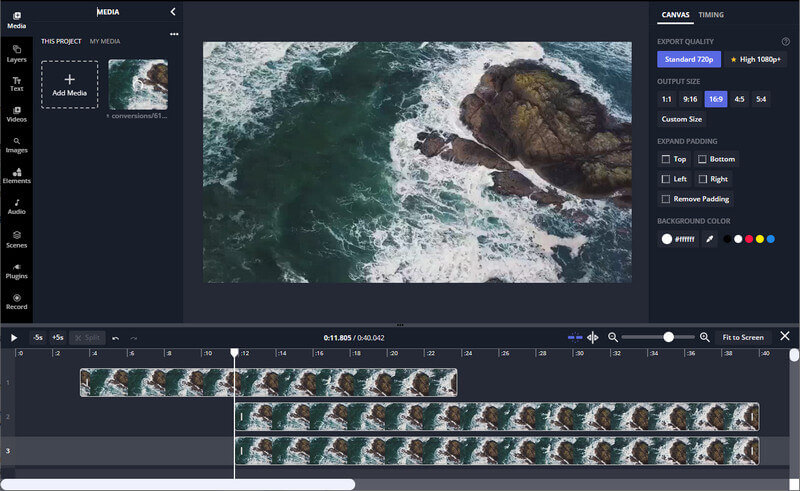Click the timeline zoom in magnifier
Viewport: 800px width, 491px height.
pyautogui.click(x=704, y=338)
